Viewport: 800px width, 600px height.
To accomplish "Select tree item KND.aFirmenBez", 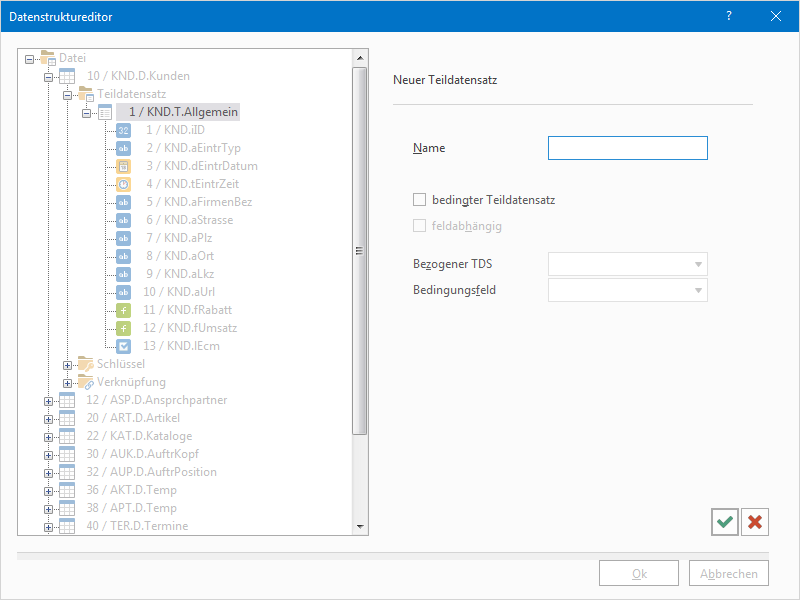I will tap(198, 202).
